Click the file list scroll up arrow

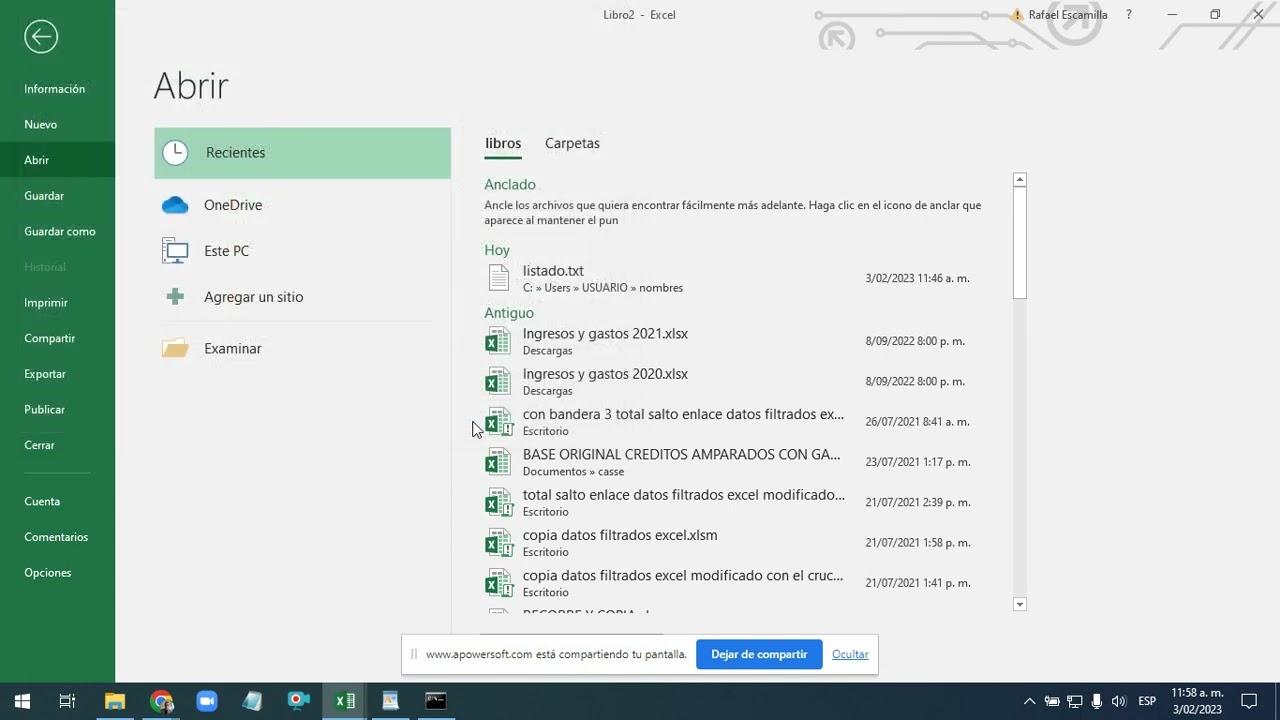(x=1020, y=180)
